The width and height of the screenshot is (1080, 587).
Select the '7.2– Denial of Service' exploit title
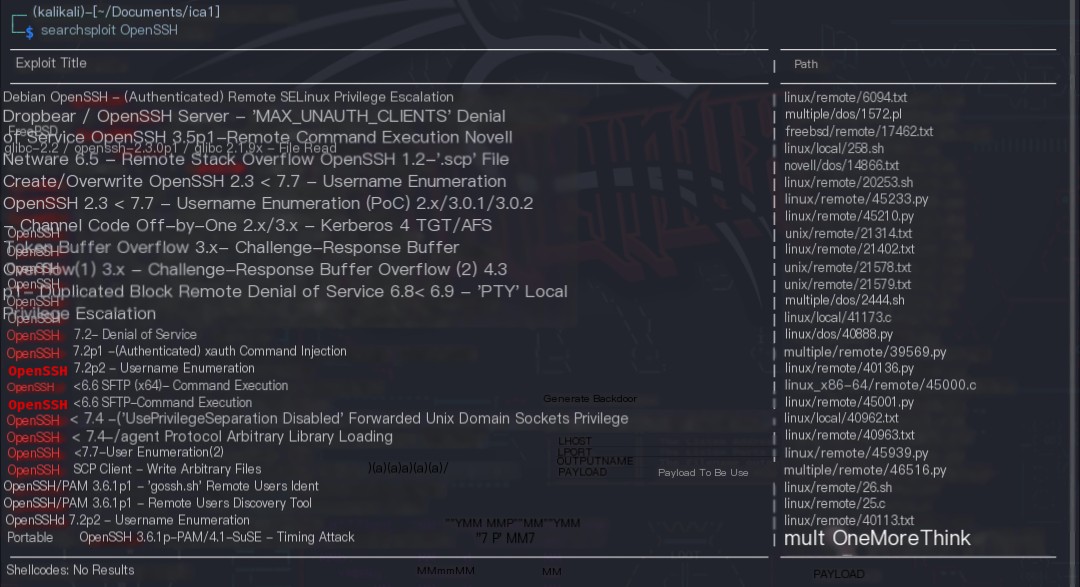pyautogui.click(x=135, y=334)
